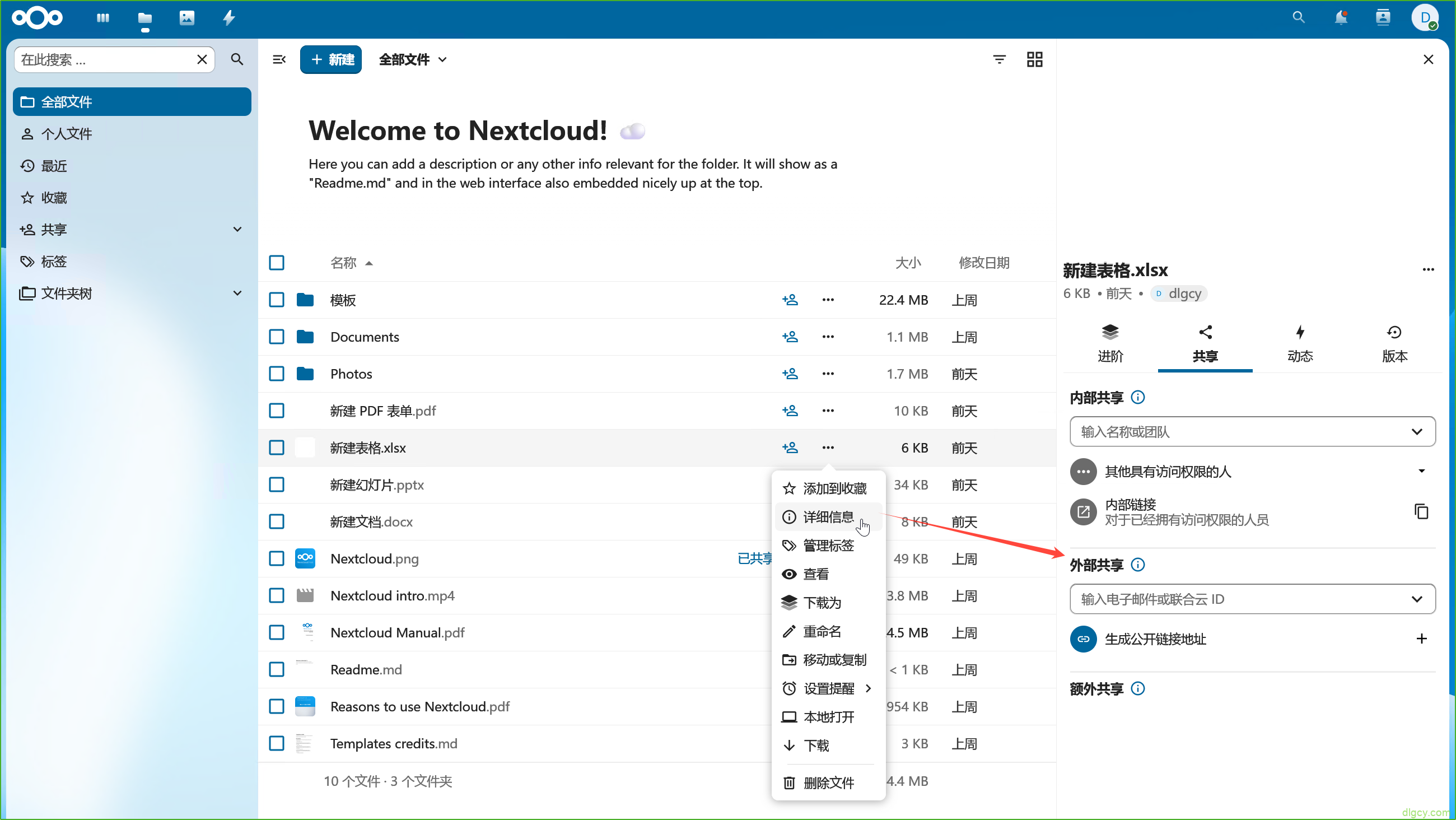Choose 重命名 in context menu

pyautogui.click(x=828, y=631)
